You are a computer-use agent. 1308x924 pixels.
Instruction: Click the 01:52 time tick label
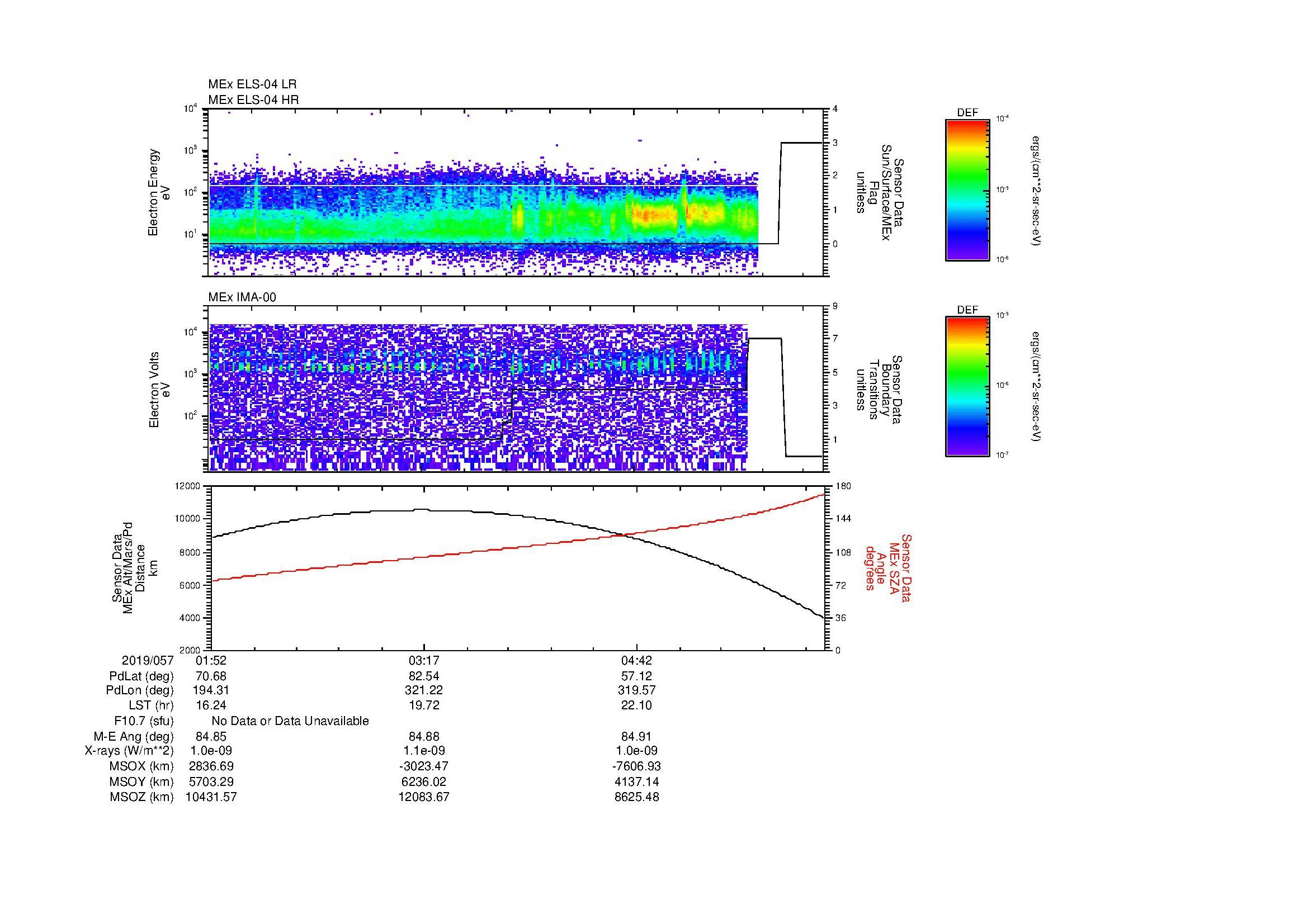[211, 660]
